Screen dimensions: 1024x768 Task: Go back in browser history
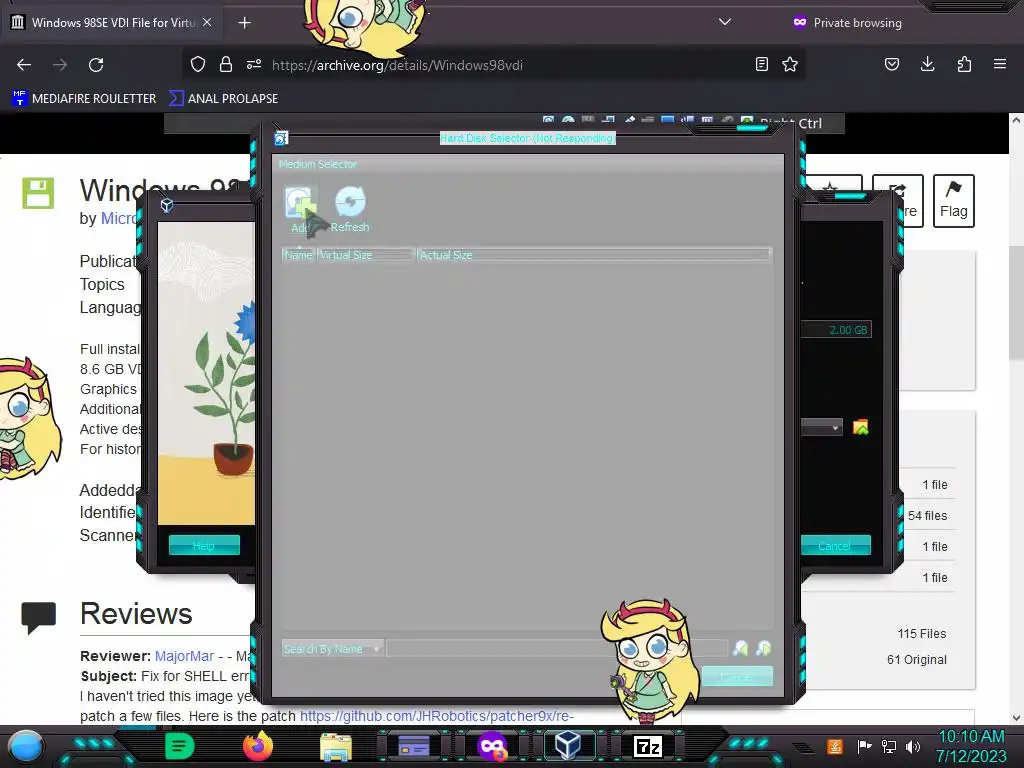pyautogui.click(x=24, y=65)
